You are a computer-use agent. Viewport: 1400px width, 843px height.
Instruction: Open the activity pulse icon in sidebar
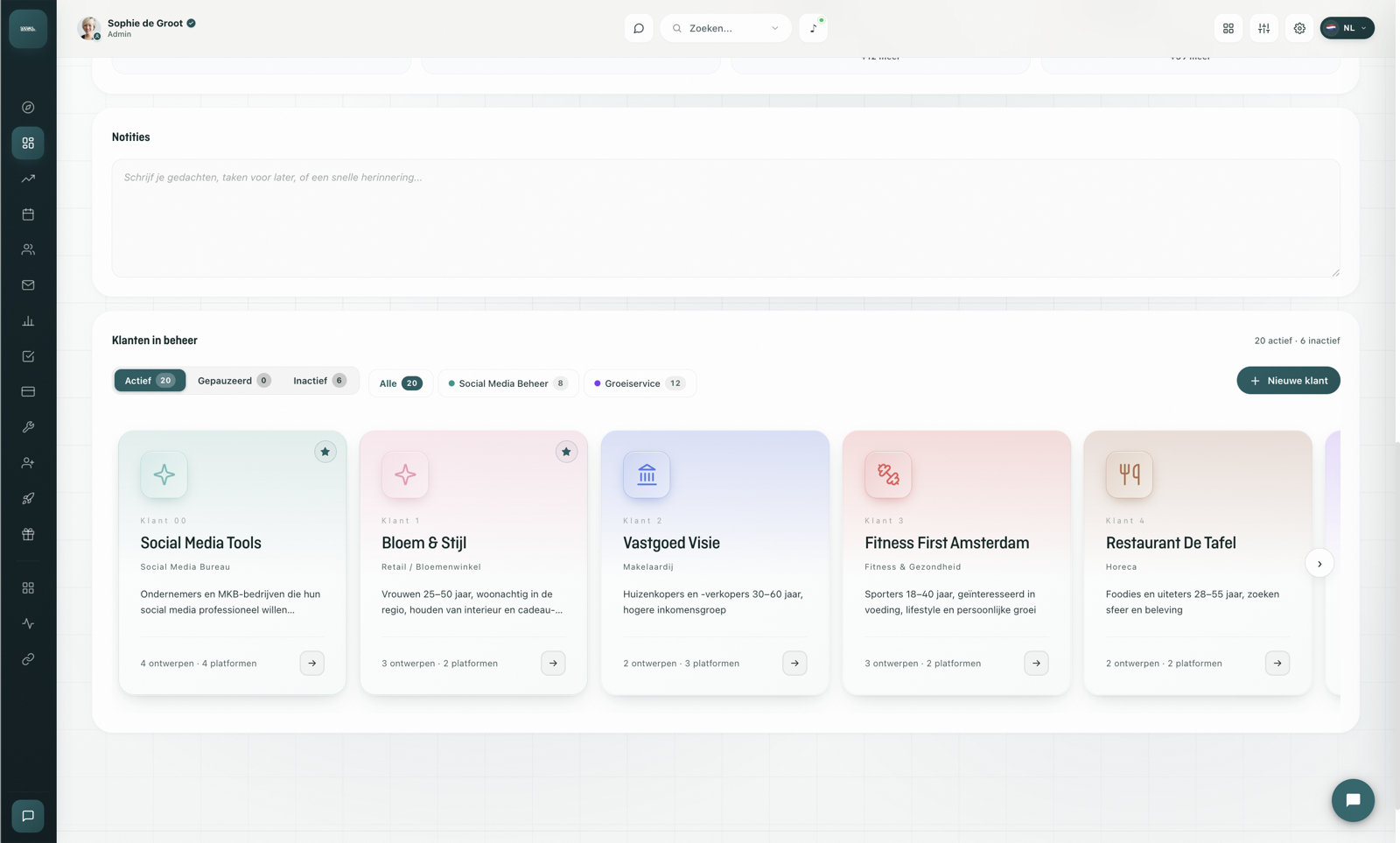pos(28,624)
